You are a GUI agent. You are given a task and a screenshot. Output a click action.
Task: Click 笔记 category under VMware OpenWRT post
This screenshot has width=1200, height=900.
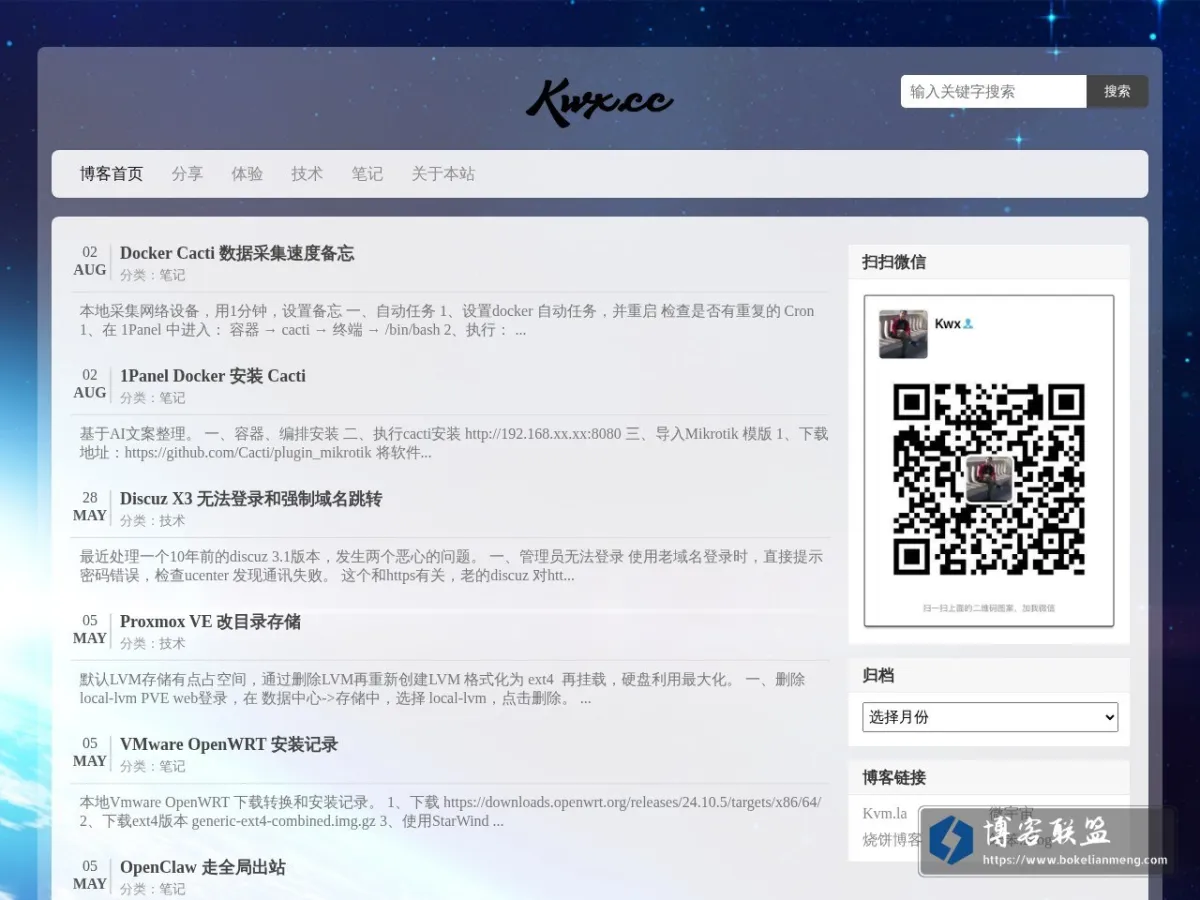172,767
